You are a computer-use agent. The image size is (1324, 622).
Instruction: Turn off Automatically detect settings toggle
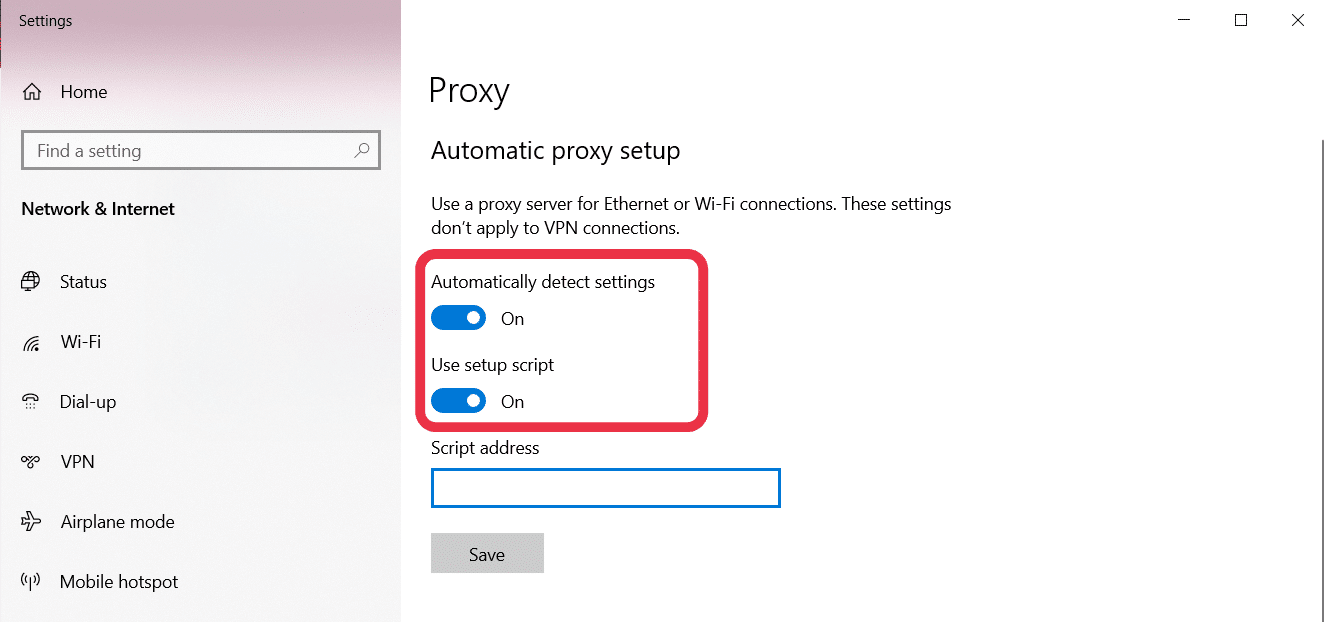click(x=458, y=319)
